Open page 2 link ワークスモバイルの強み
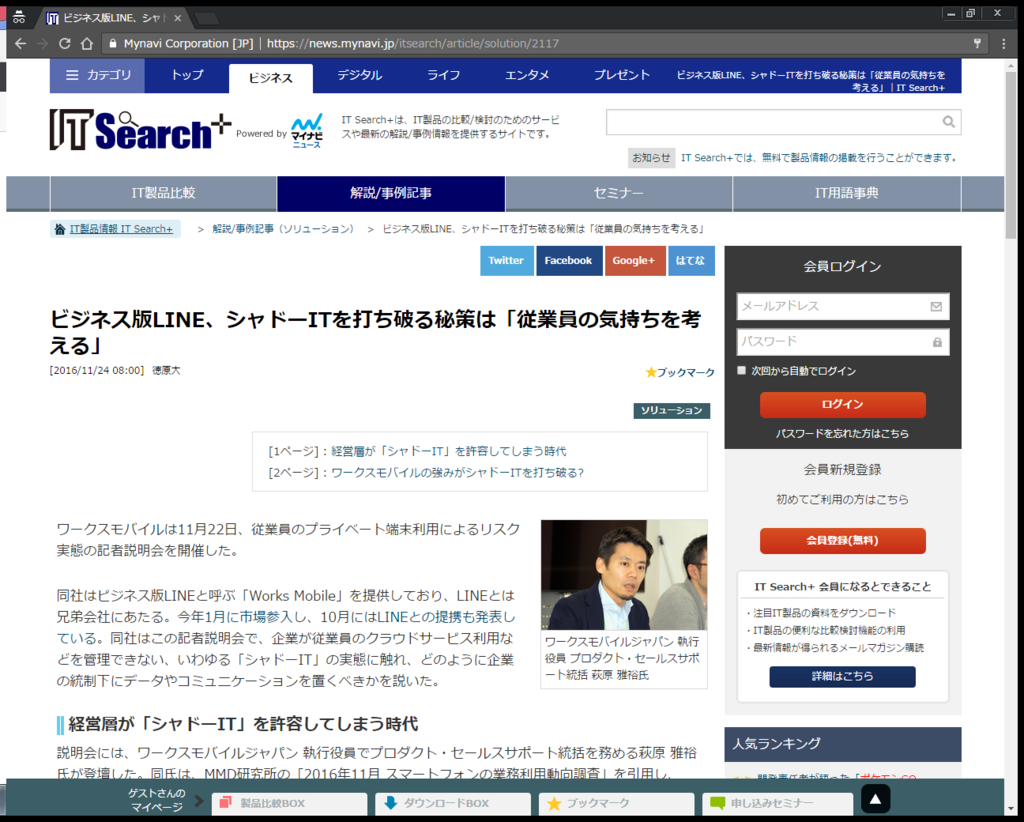1024x822 pixels. 457,473
